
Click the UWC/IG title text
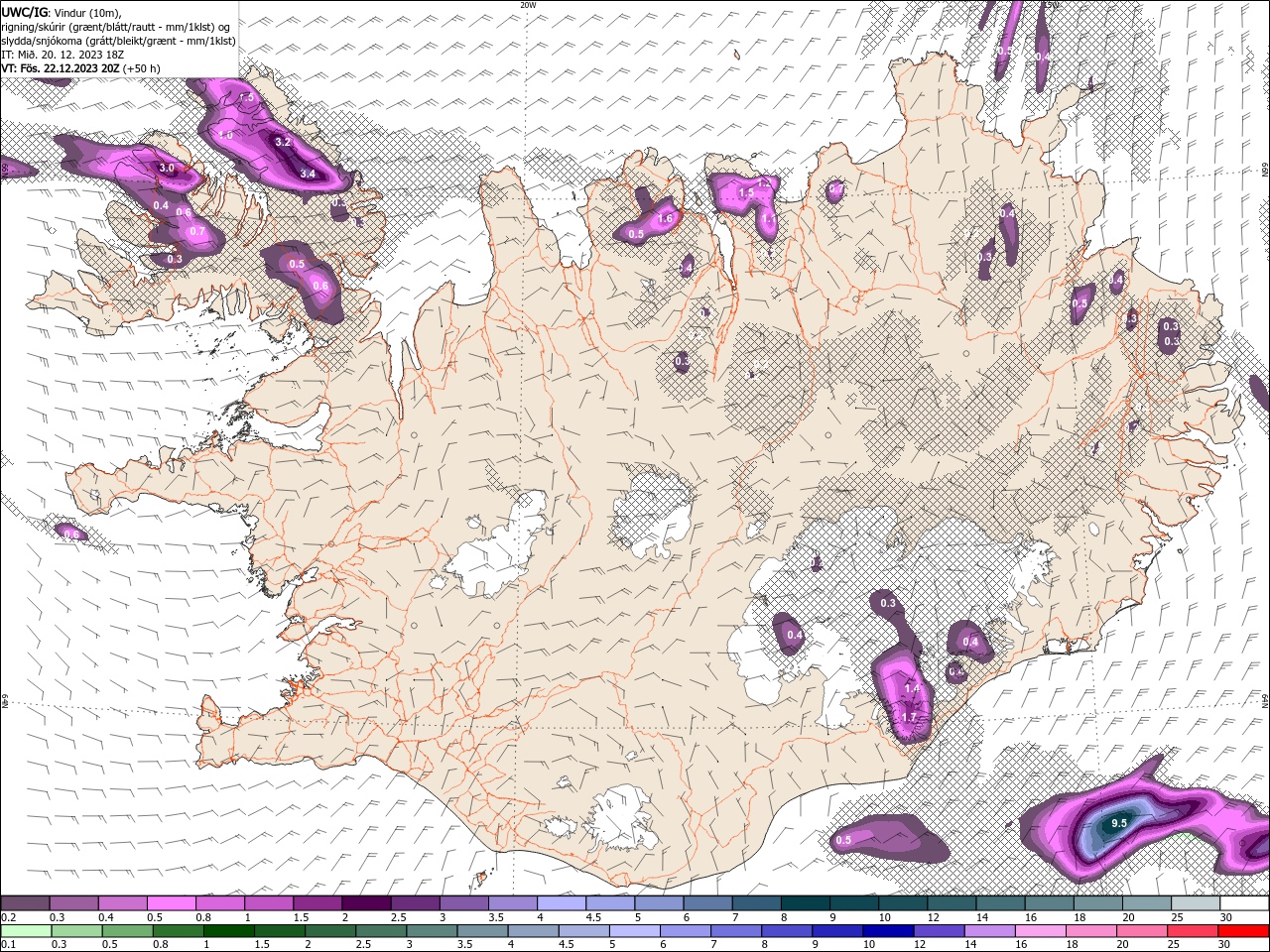pos(24,11)
